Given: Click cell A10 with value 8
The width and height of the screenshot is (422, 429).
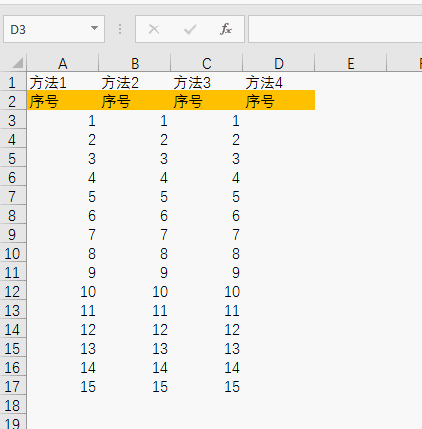Looking at the screenshot, I should 63,253.
